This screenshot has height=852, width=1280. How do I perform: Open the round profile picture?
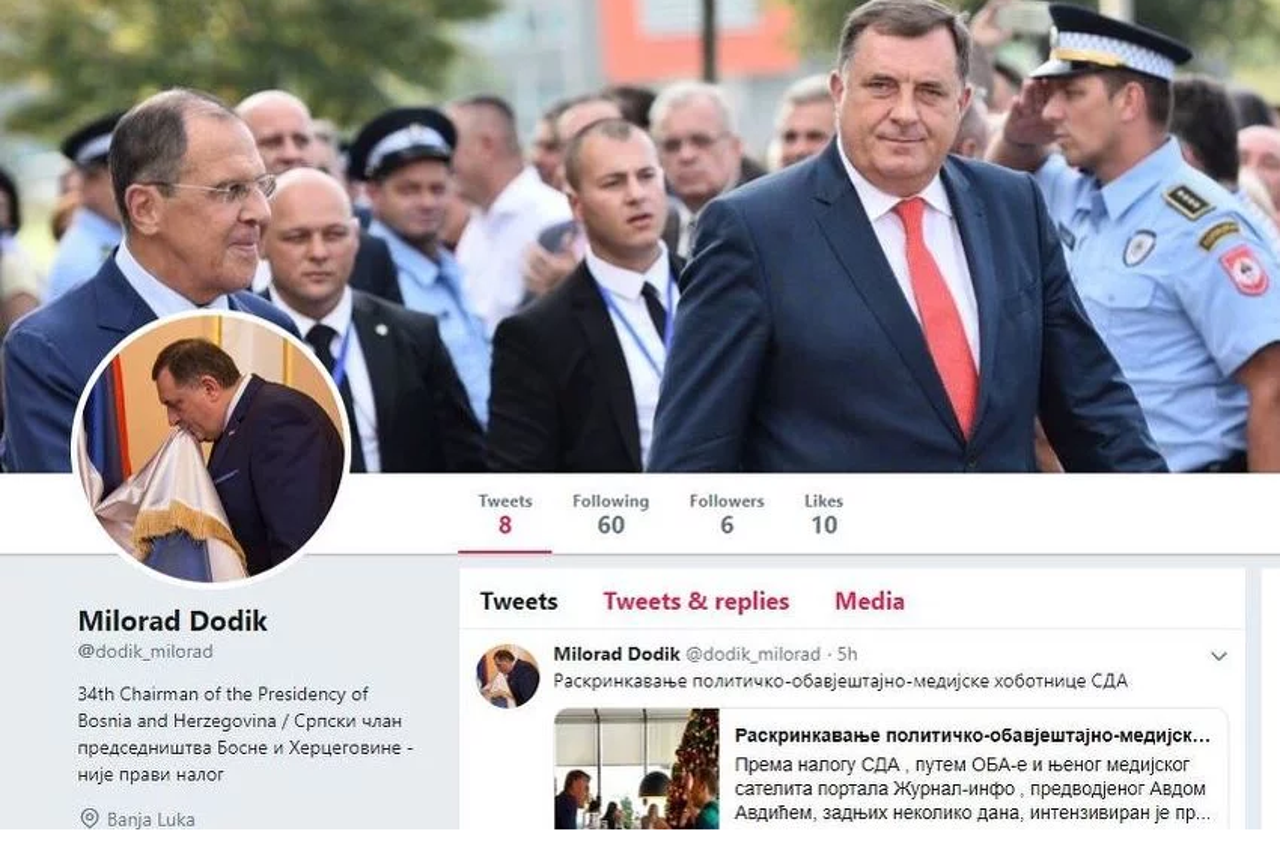[211, 448]
